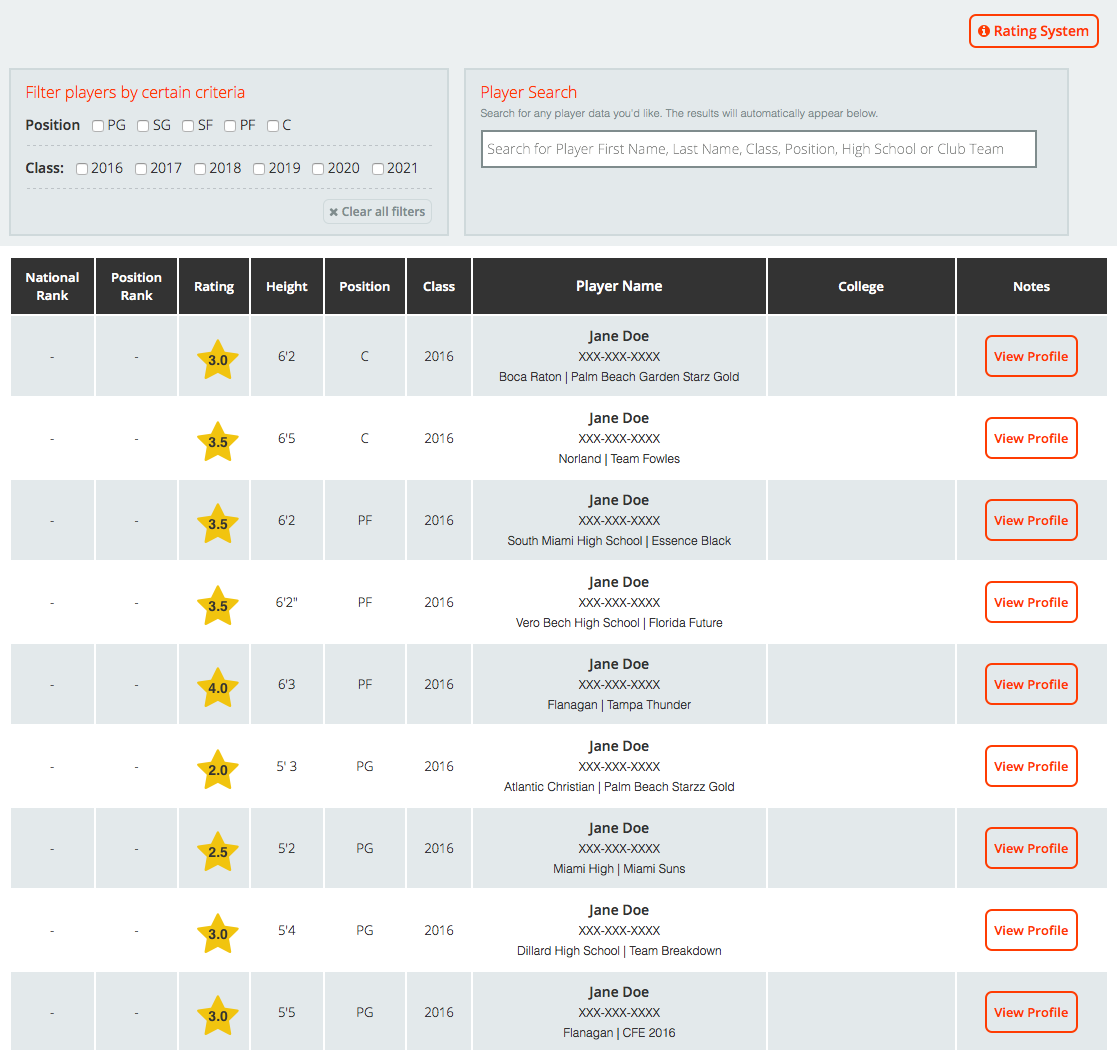Select the 2020 class checkbox
This screenshot has height=1050, width=1117.
318,169
